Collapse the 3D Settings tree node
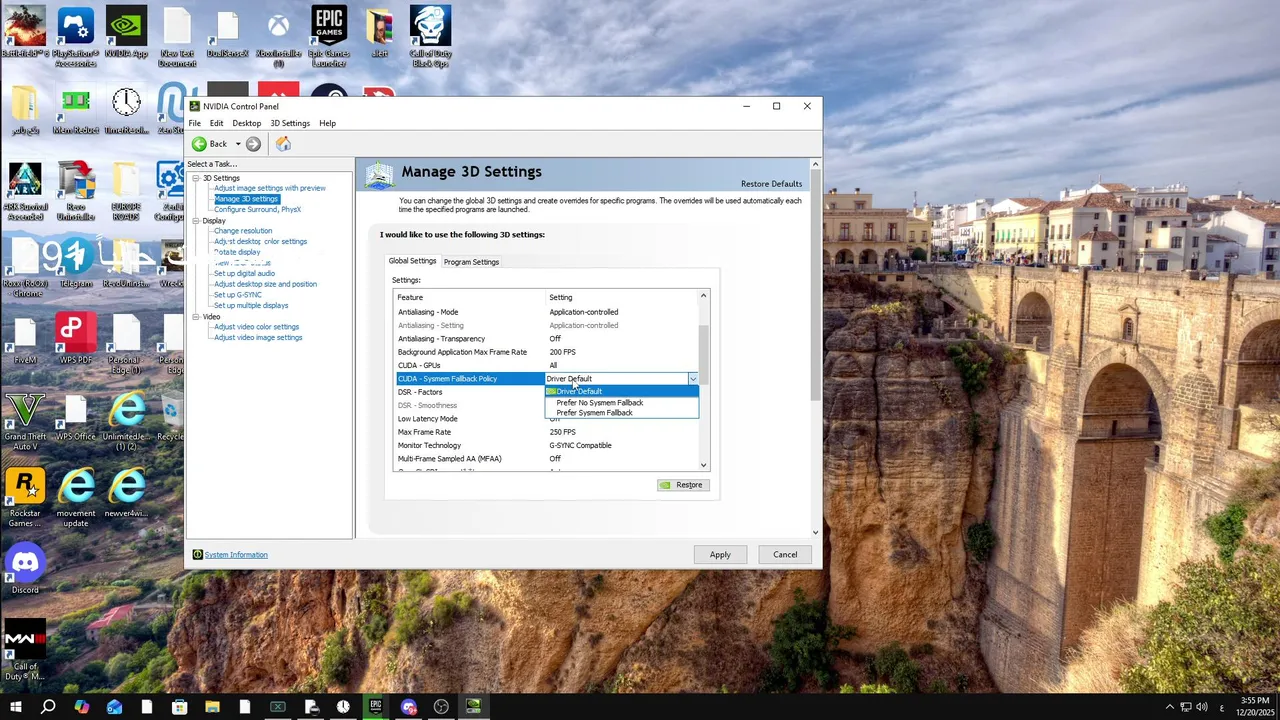The width and height of the screenshot is (1280, 720). pyautogui.click(x=196, y=178)
